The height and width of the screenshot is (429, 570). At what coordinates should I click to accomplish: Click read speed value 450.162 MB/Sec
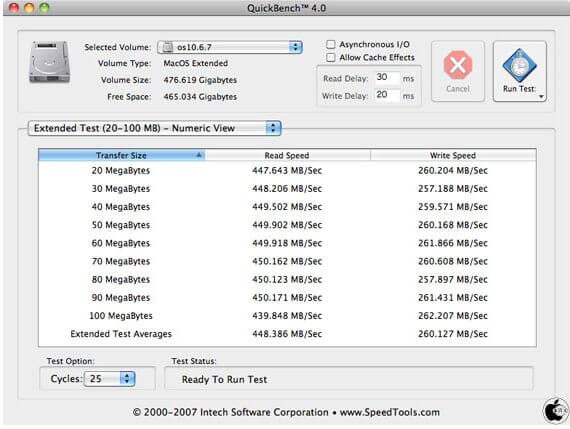[x=287, y=261]
